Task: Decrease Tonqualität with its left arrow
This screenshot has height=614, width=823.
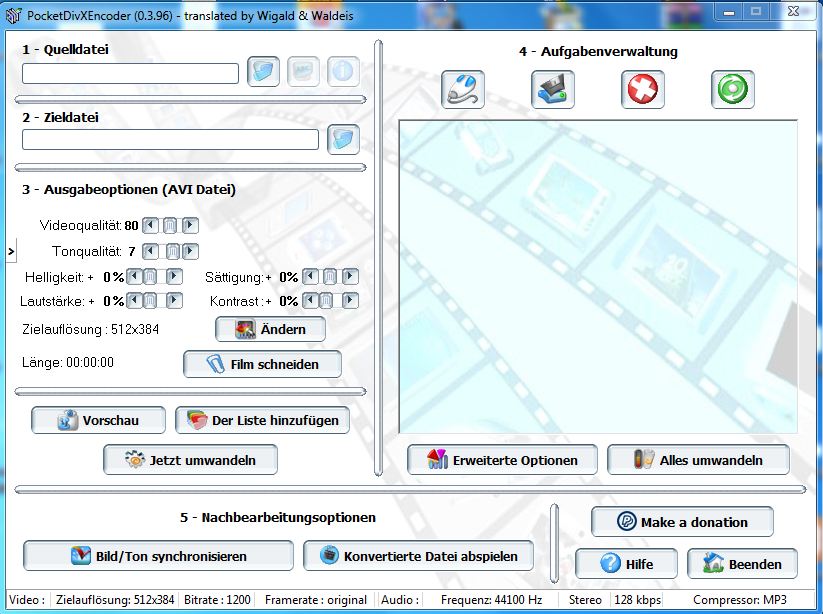Action: (x=151, y=251)
